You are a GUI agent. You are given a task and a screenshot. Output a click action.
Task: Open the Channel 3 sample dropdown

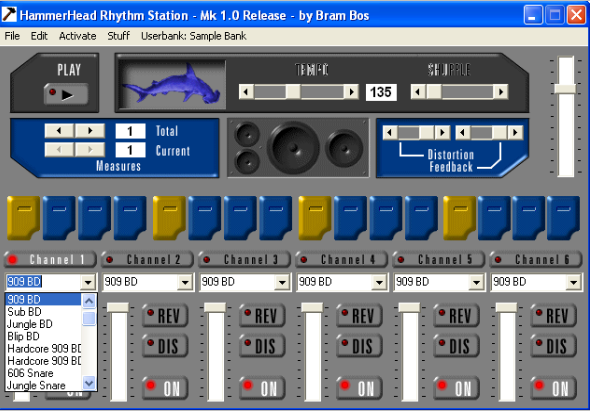[282, 282]
